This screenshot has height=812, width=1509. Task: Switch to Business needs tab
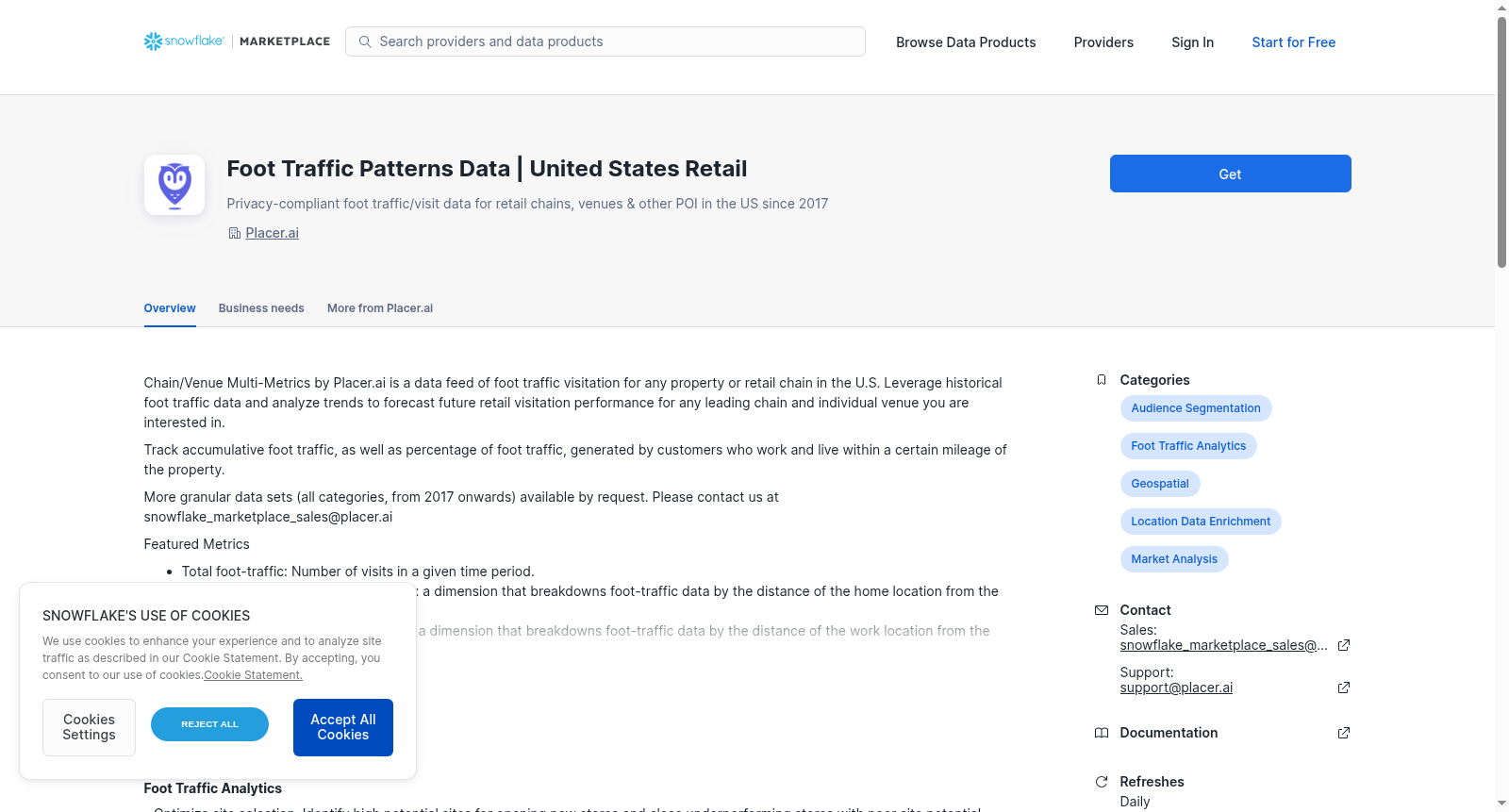click(261, 308)
